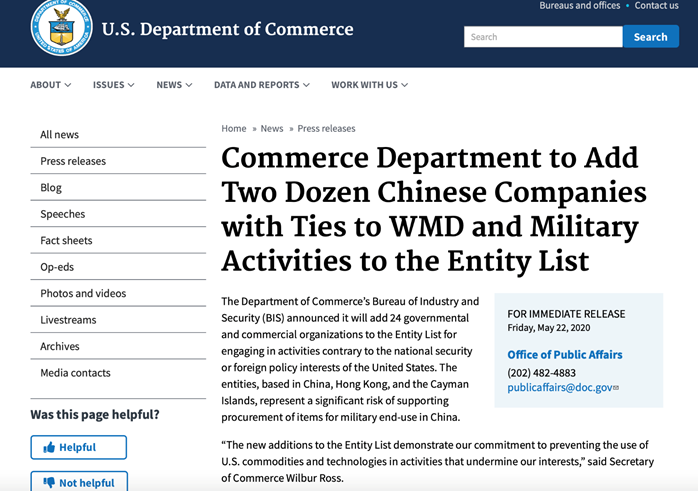
Task: Expand the ISSUES dropdown menu
Action: [x=113, y=85]
